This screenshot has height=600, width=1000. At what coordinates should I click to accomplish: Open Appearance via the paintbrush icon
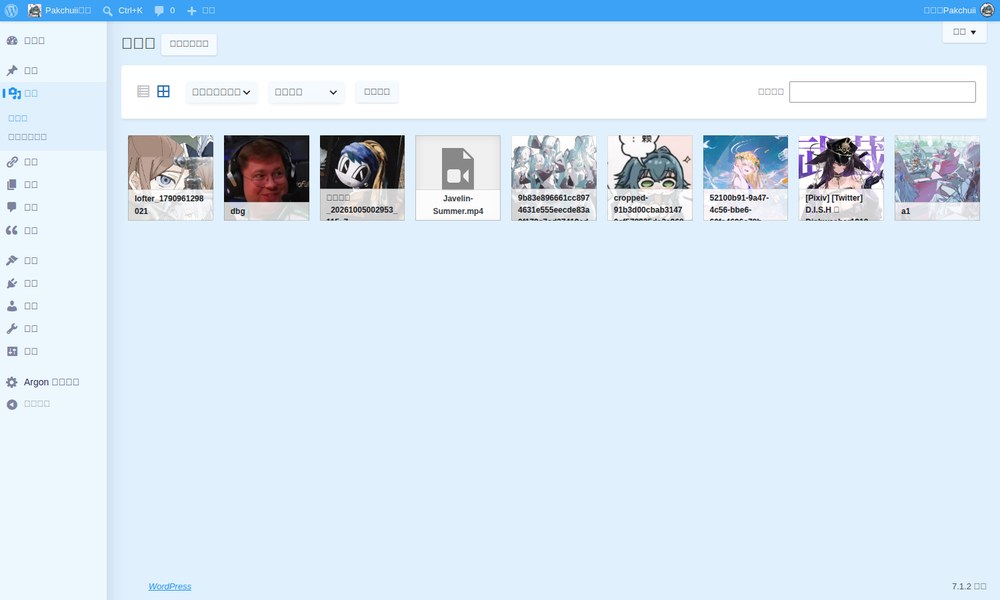coord(12,260)
